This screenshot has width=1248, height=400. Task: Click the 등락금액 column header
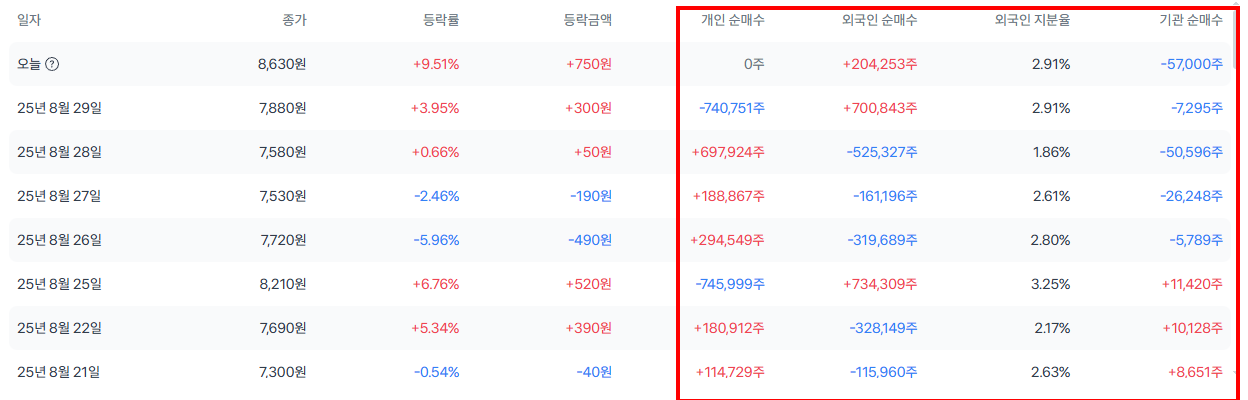[588, 20]
